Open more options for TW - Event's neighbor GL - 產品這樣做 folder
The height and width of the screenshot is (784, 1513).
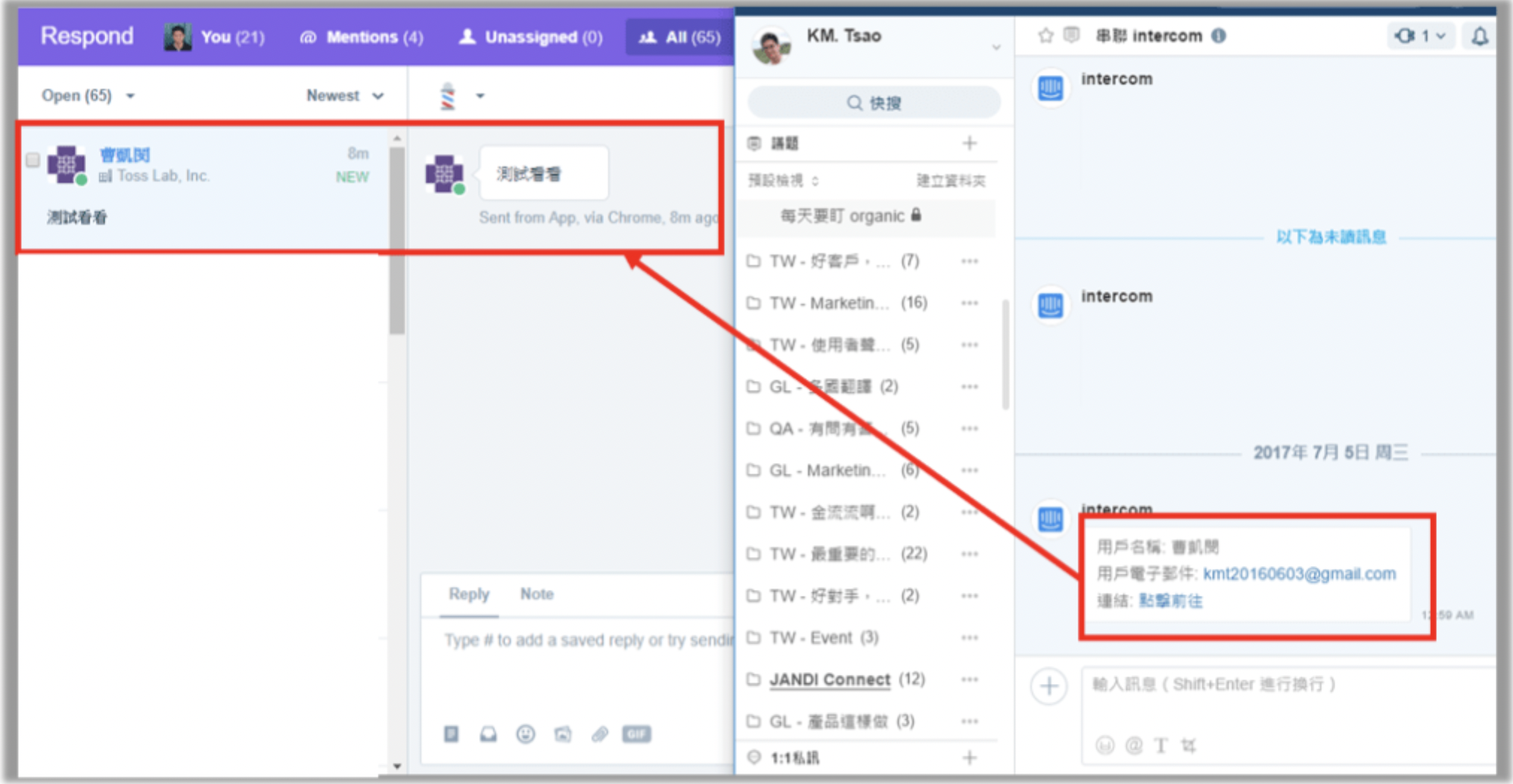coord(969,721)
